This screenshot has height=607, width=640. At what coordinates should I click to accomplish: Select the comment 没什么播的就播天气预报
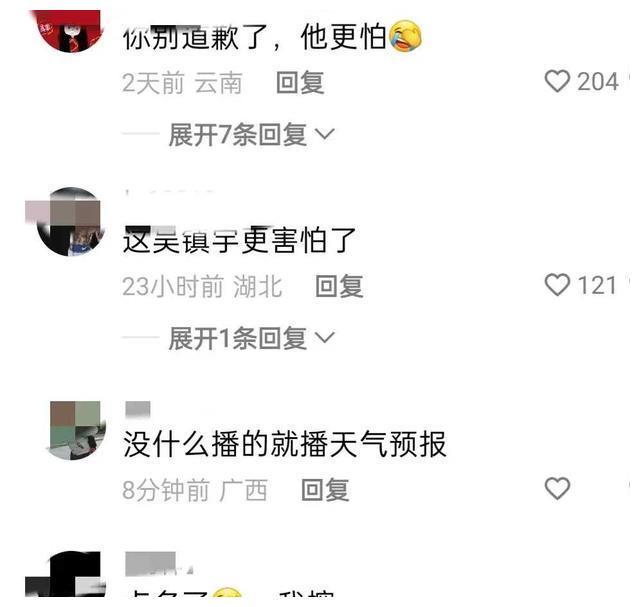tap(284, 444)
